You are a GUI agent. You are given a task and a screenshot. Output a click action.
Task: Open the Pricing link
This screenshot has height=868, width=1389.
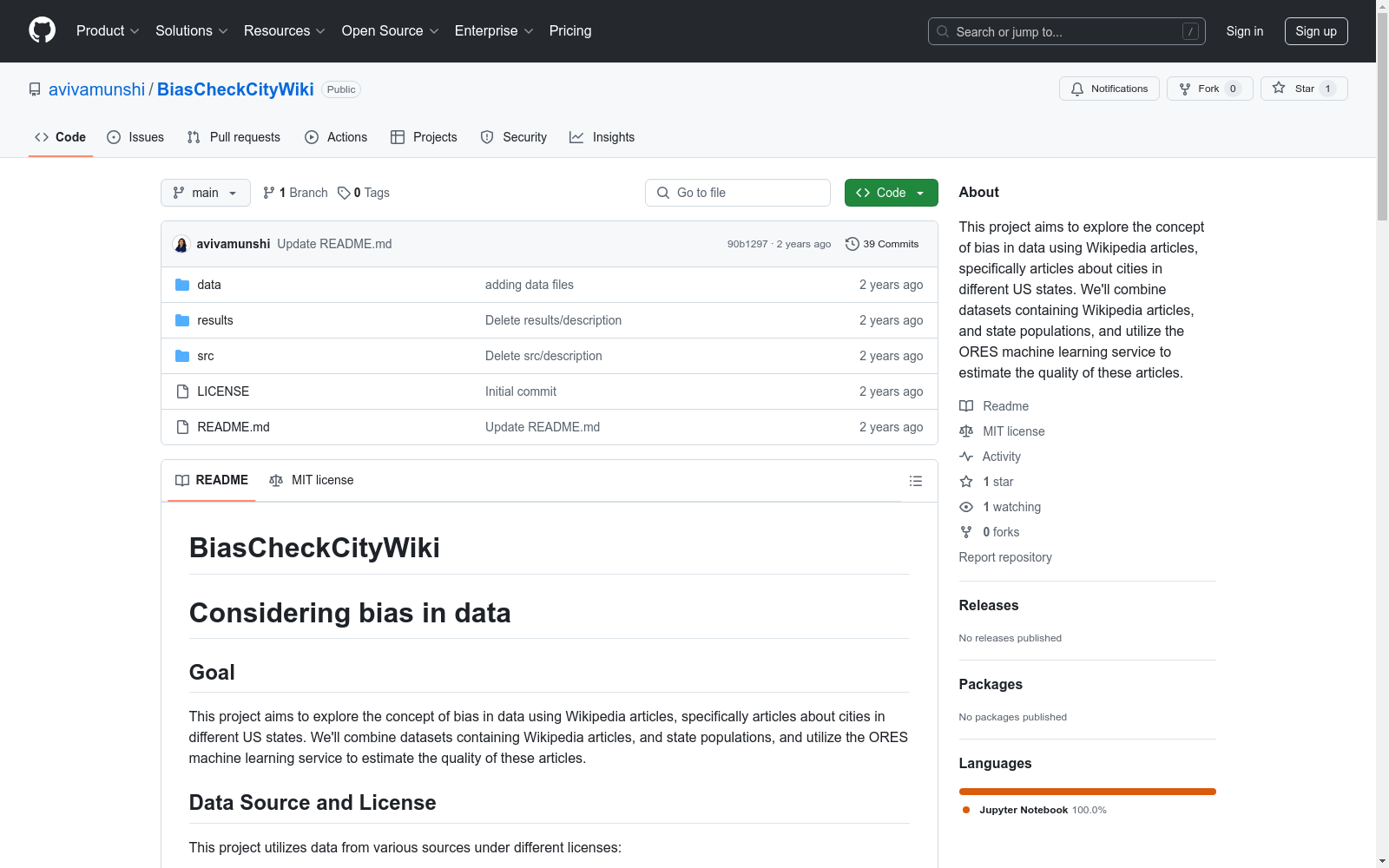pos(570,31)
